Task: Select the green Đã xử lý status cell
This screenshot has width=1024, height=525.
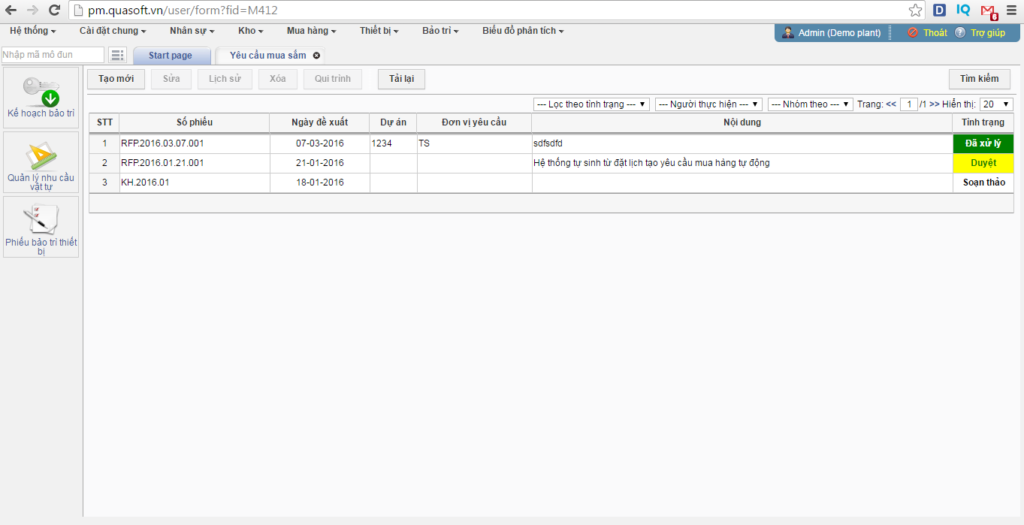Action: coord(984,144)
